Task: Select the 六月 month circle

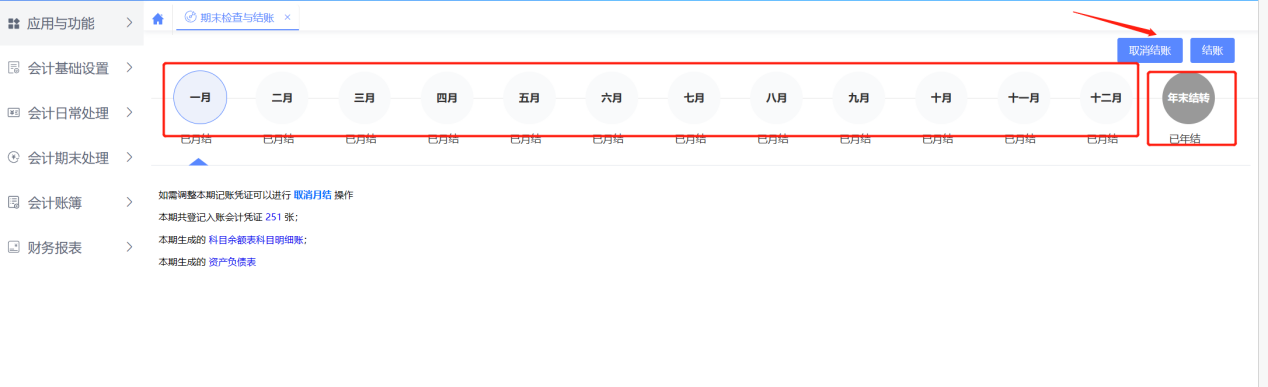Action: point(612,98)
